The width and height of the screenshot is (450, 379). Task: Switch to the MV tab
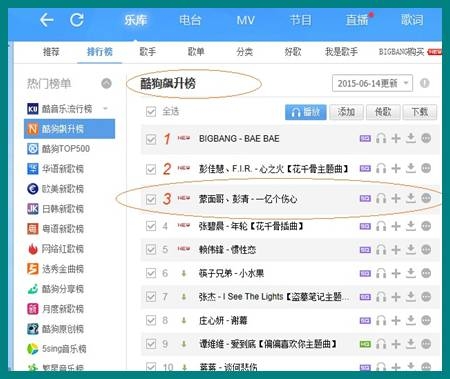(x=245, y=20)
